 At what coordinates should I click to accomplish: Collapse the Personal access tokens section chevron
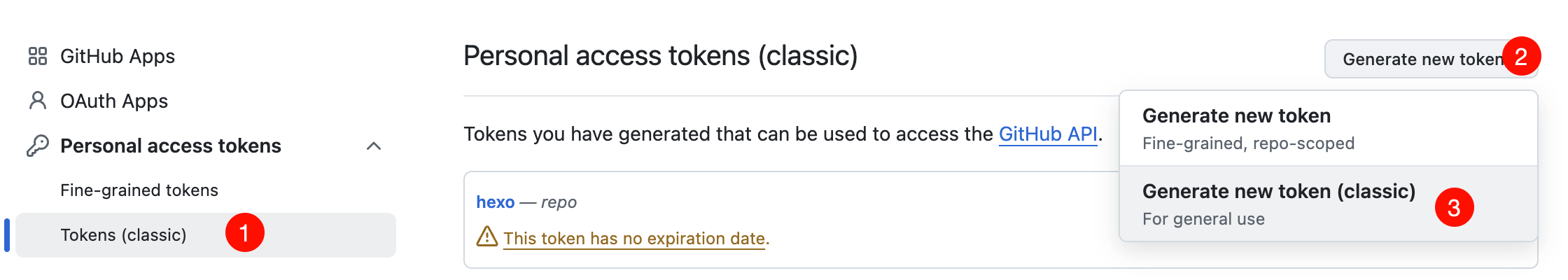[374, 146]
